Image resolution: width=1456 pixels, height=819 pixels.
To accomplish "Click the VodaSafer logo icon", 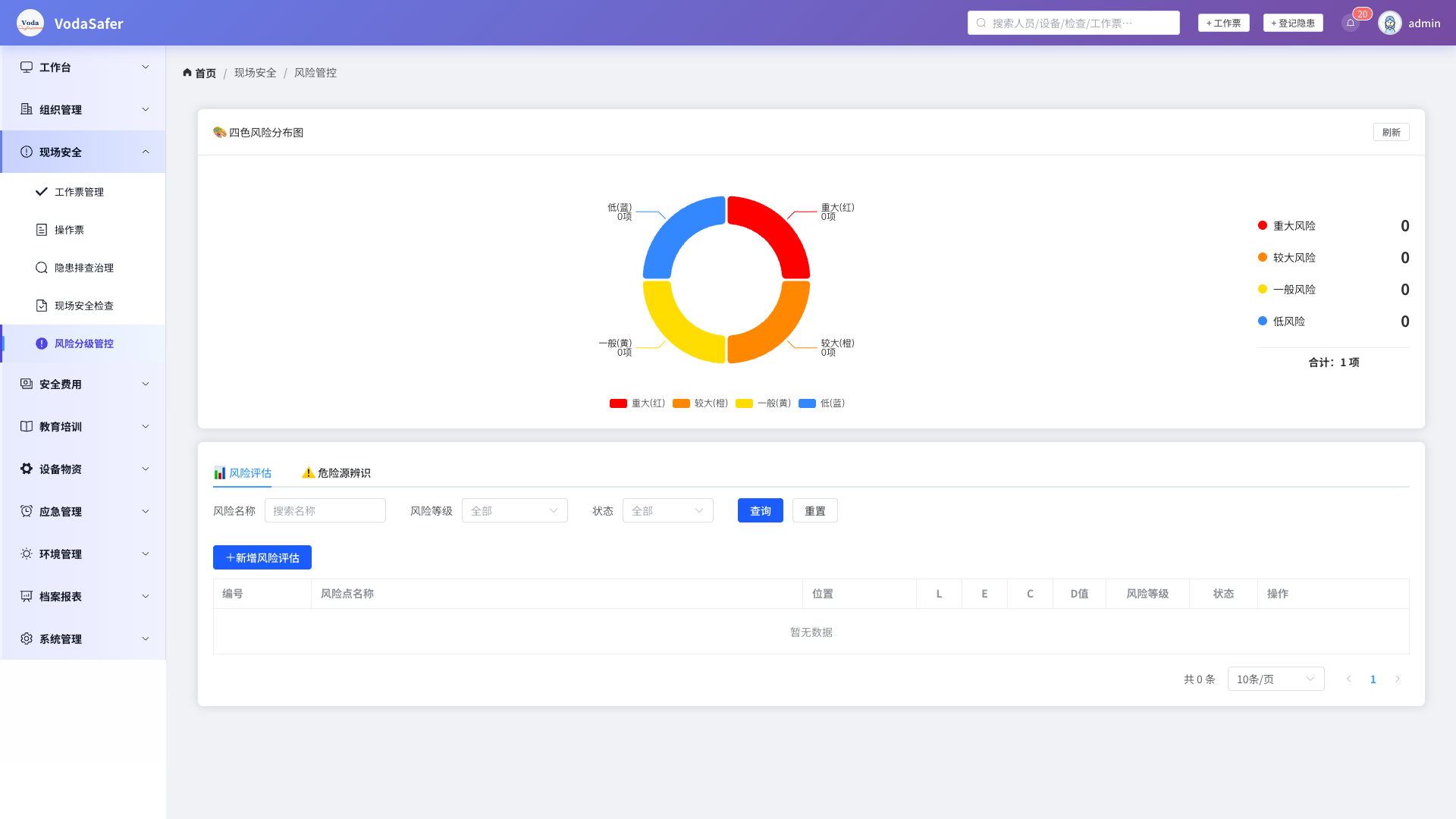I will [x=30, y=23].
